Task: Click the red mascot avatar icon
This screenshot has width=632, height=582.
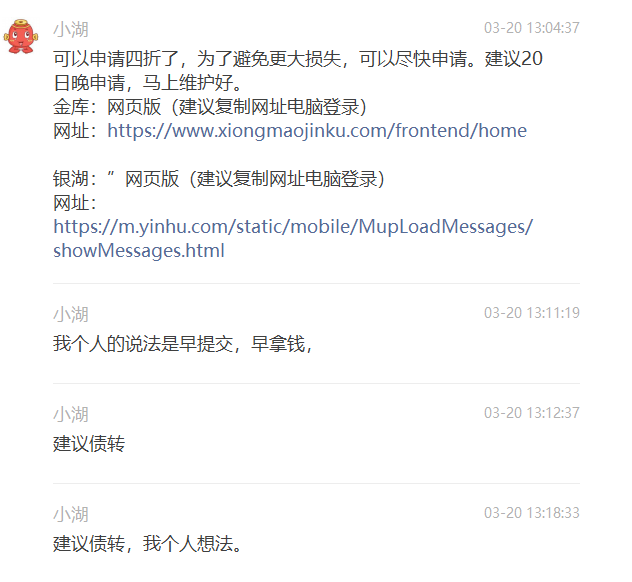Action: pos(21,36)
